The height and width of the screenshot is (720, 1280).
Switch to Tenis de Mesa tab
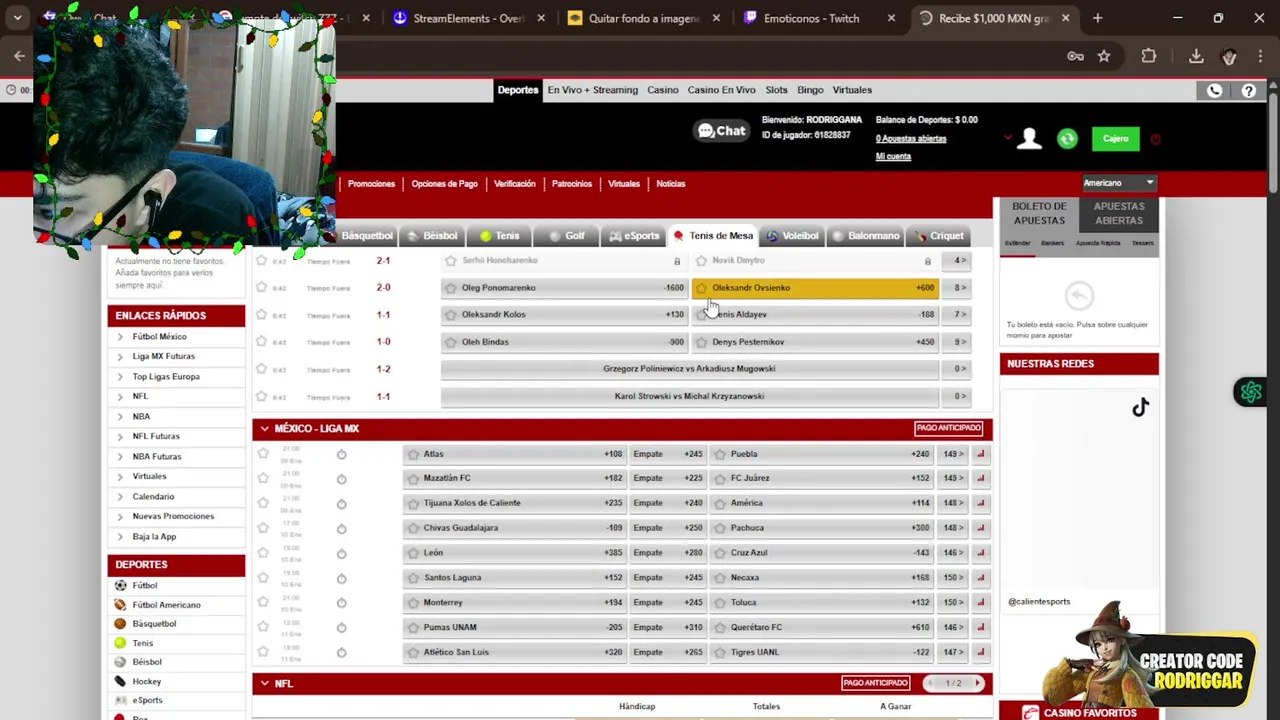click(x=713, y=236)
